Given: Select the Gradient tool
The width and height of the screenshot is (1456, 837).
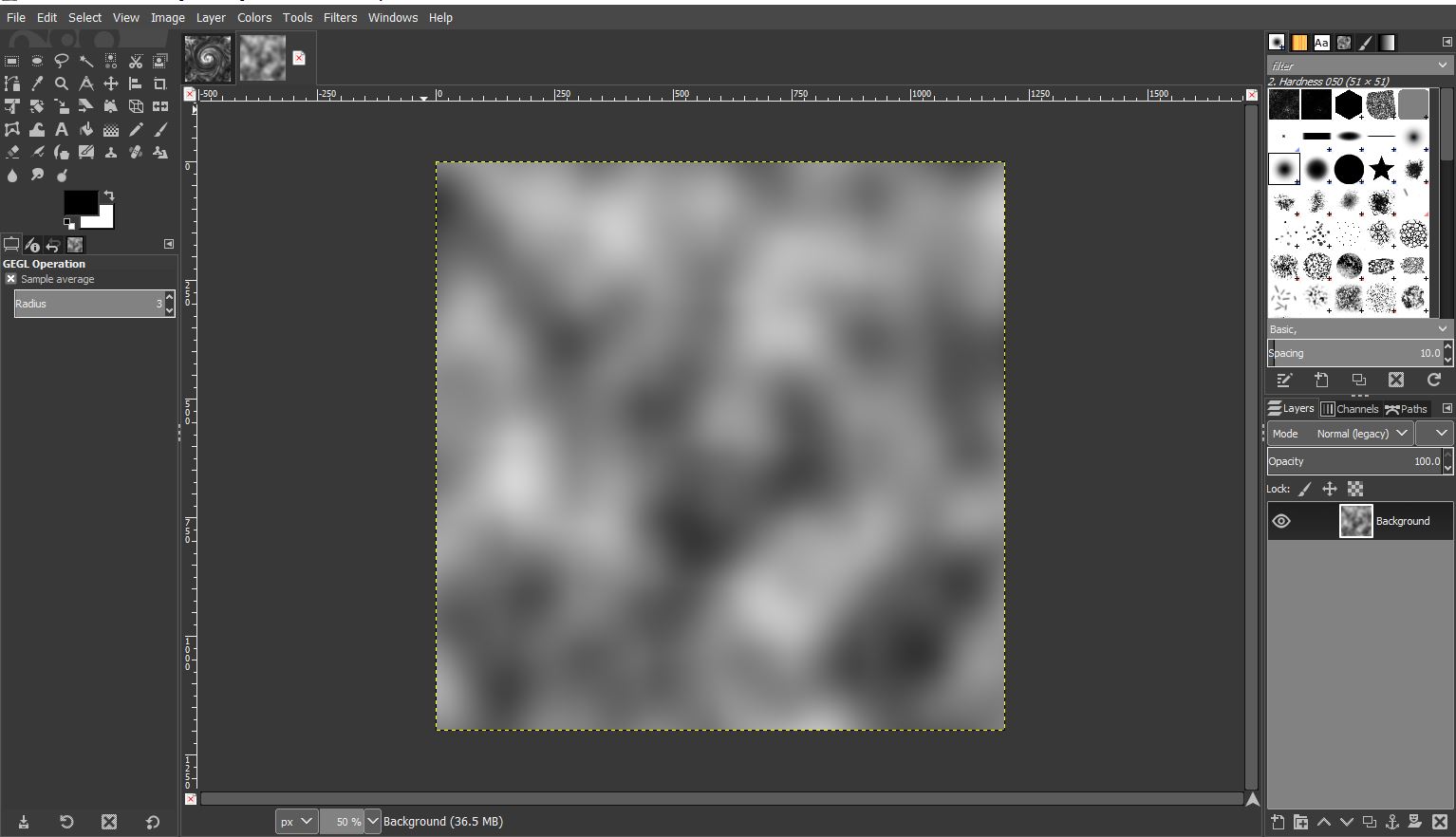Looking at the screenshot, I should (x=111, y=129).
